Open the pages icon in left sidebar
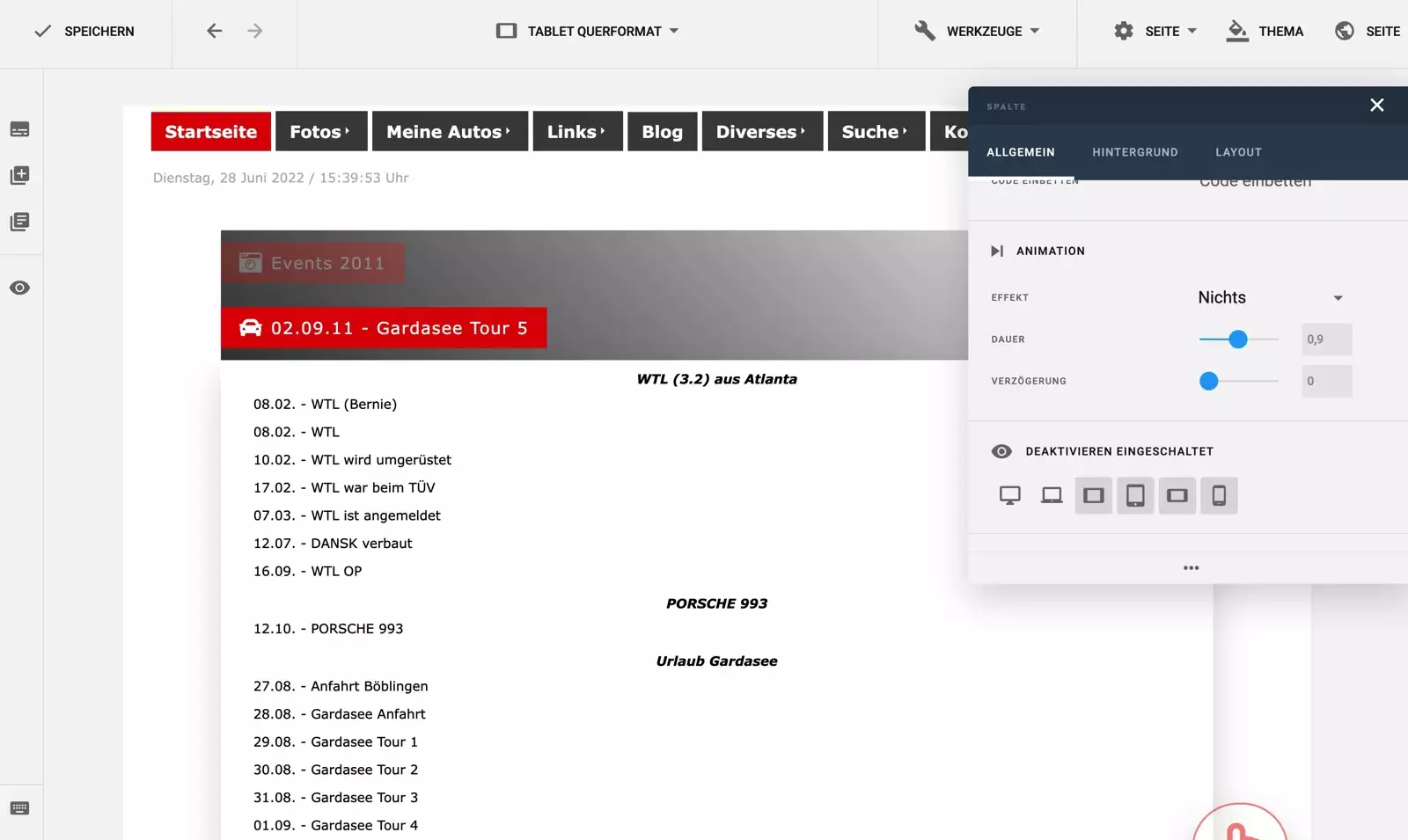Image resolution: width=1408 pixels, height=840 pixels. [19, 222]
